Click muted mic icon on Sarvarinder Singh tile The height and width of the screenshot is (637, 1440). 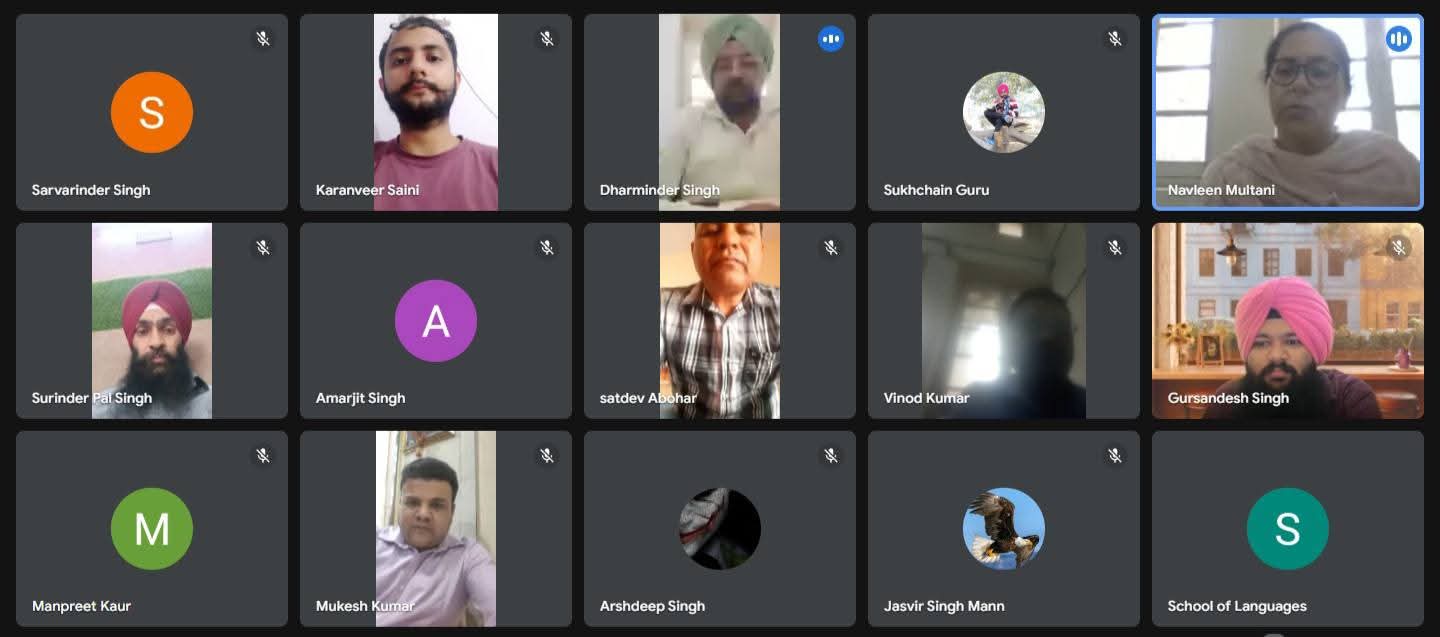click(263, 39)
